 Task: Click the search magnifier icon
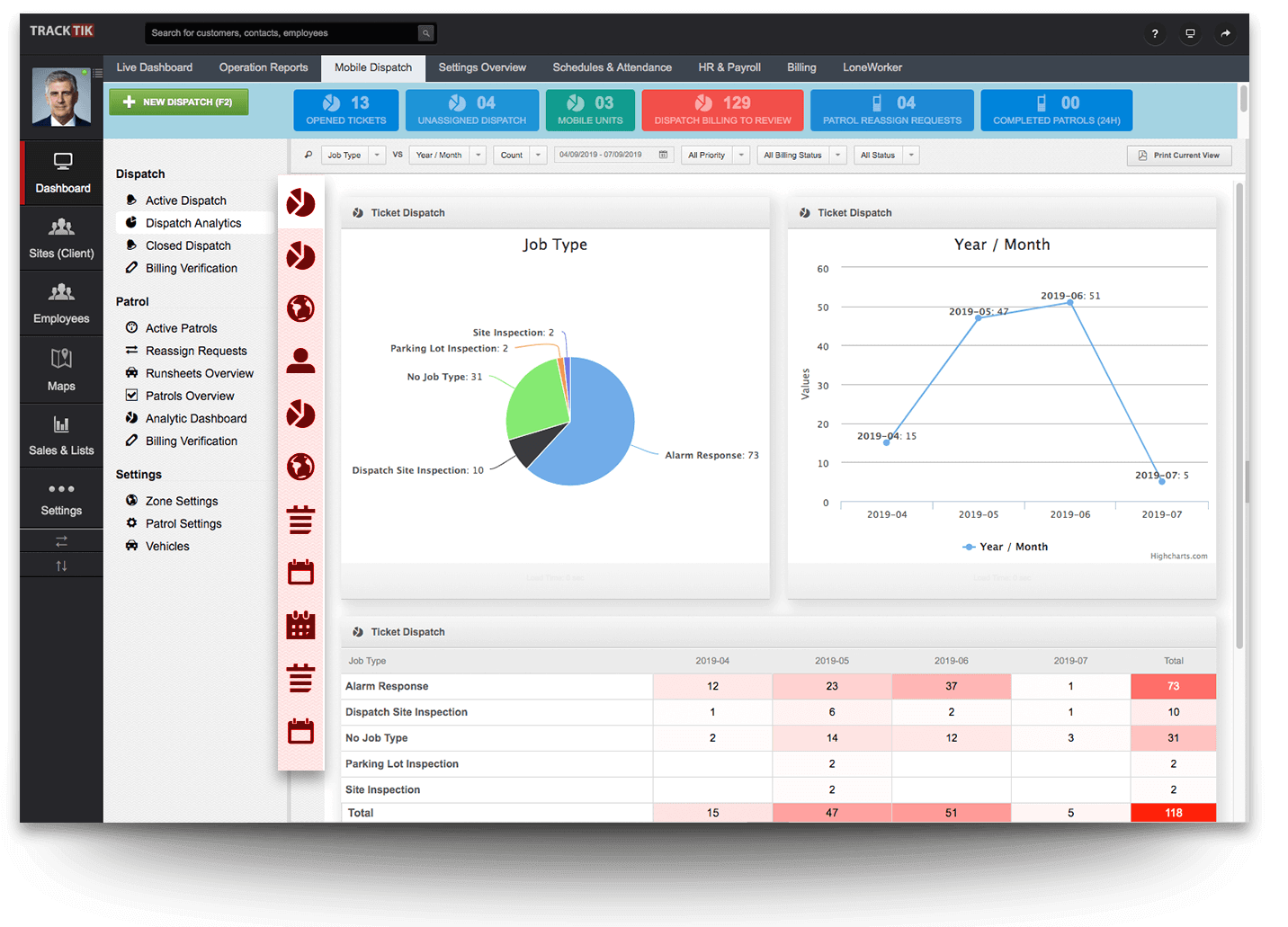click(425, 33)
